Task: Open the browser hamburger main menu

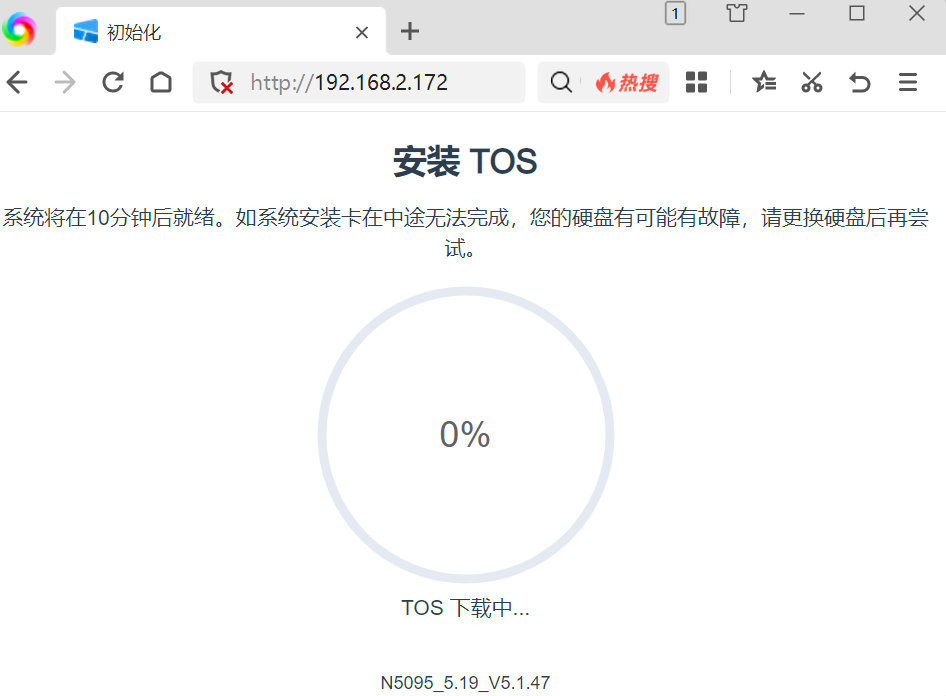Action: (908, 82)
